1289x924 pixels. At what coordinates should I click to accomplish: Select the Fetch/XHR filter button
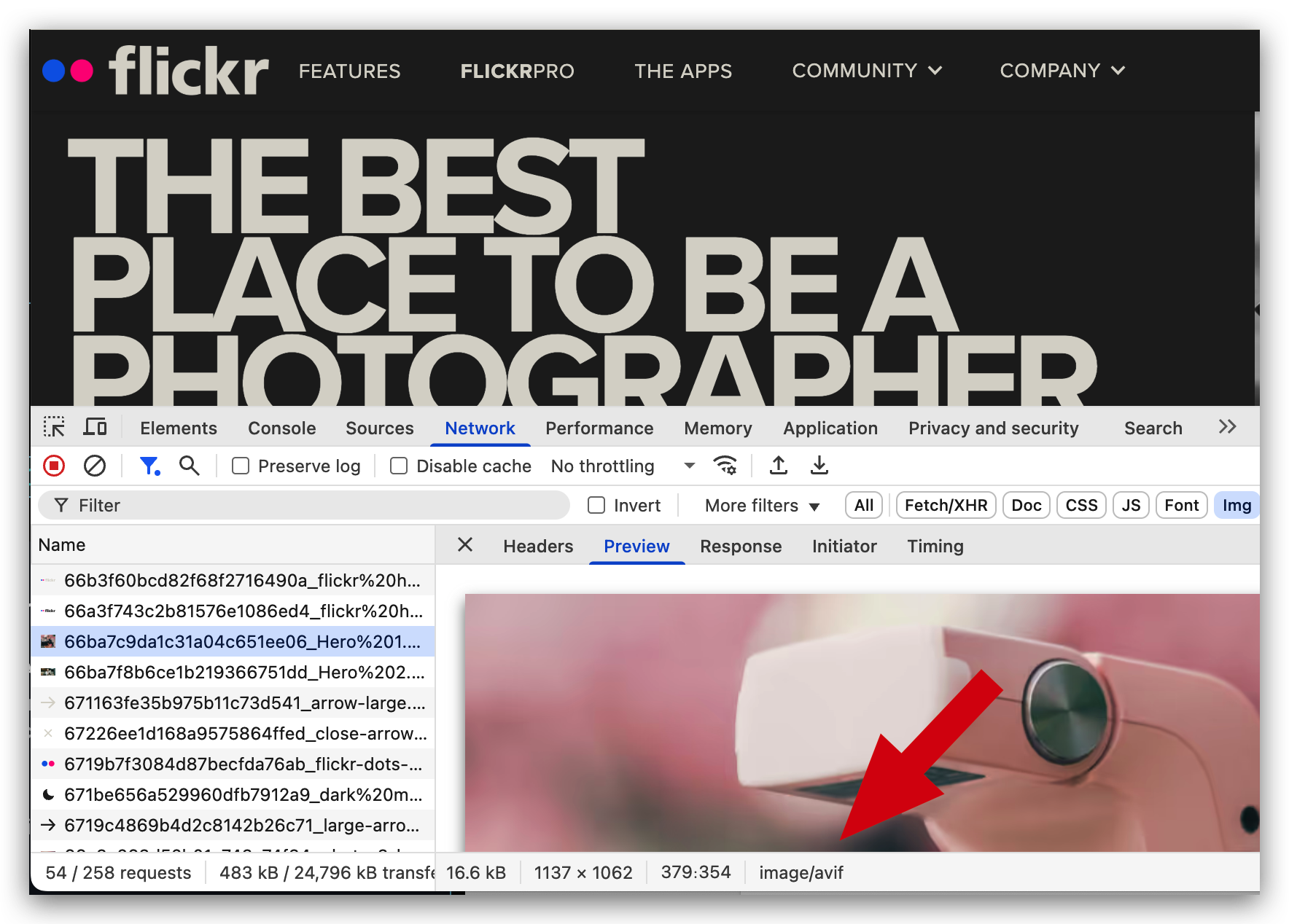(946, 506)
